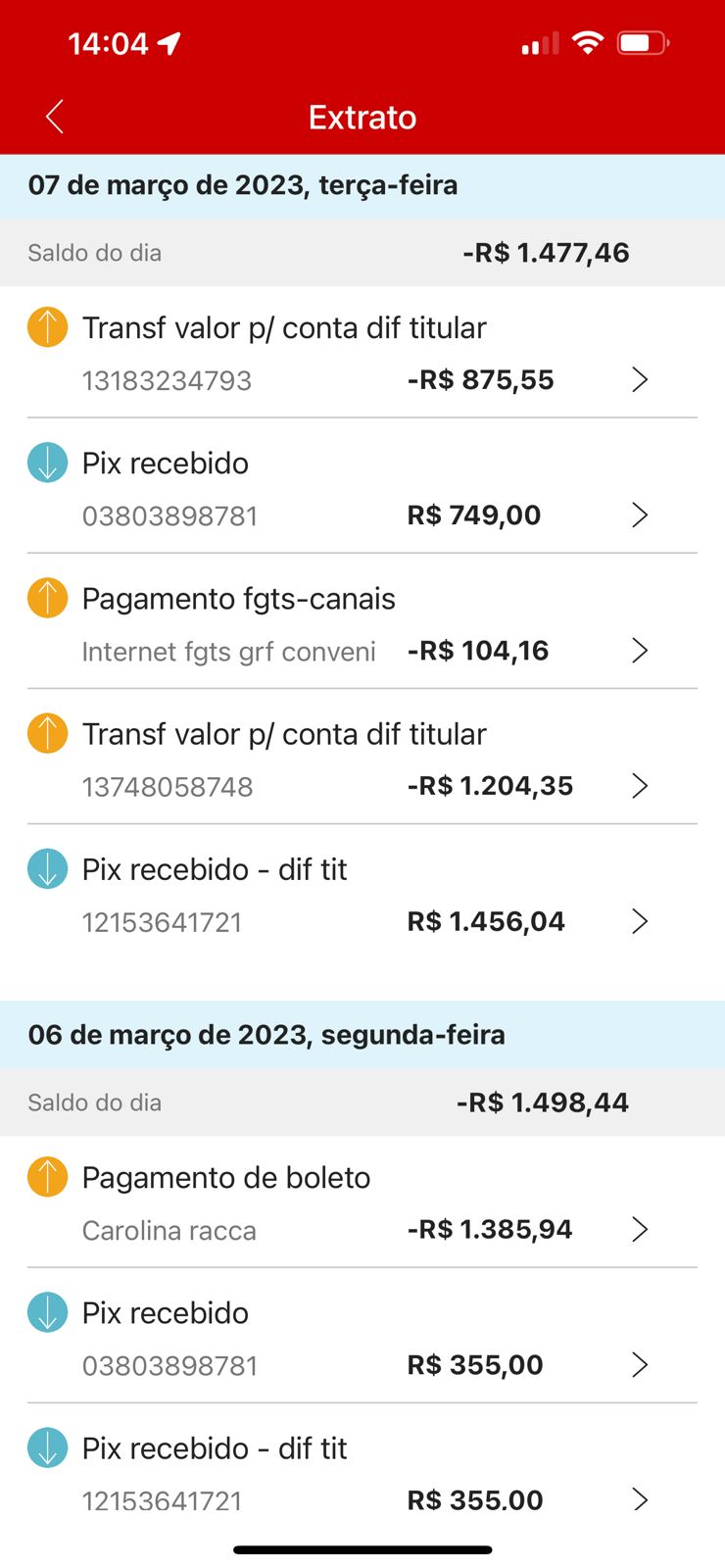Open chevron for R$ 749,00 Pix recebido
This screenshot has width=725, height=1568.
coord(640,514)
